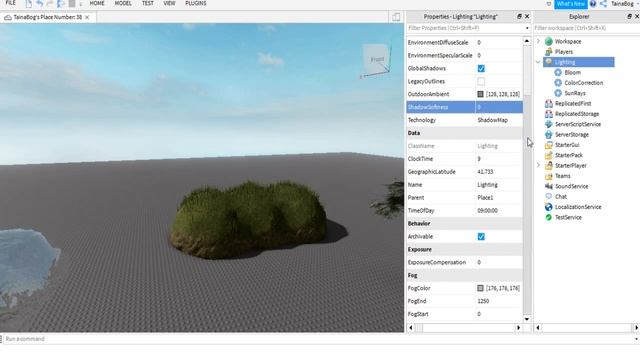Click the FogColor color swatch
The width and height of the screenshot is (640, 360).
tap(480, 288)
